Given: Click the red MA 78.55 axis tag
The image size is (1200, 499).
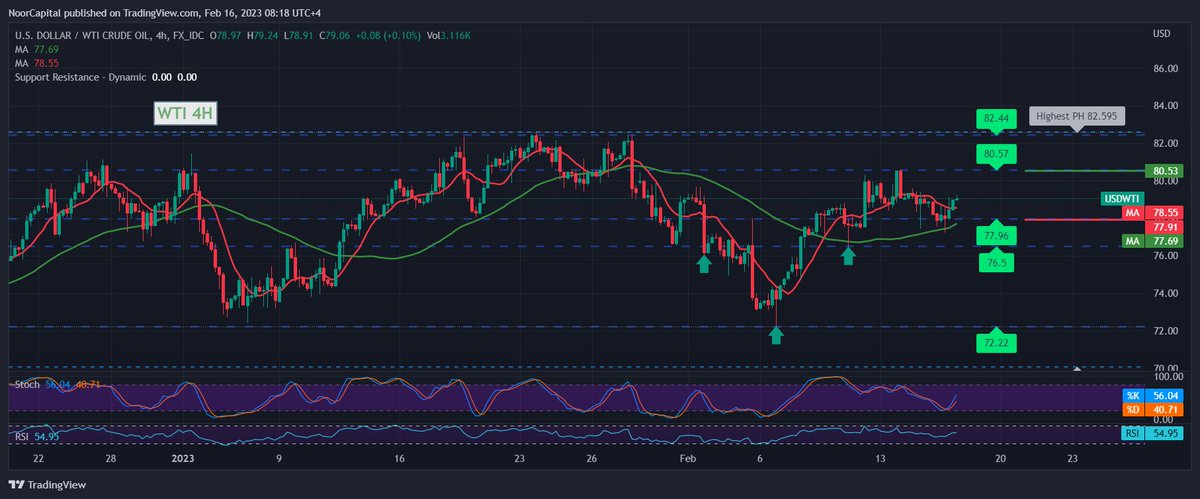Looking at the screenshot, I should (x=1155, y=213).
